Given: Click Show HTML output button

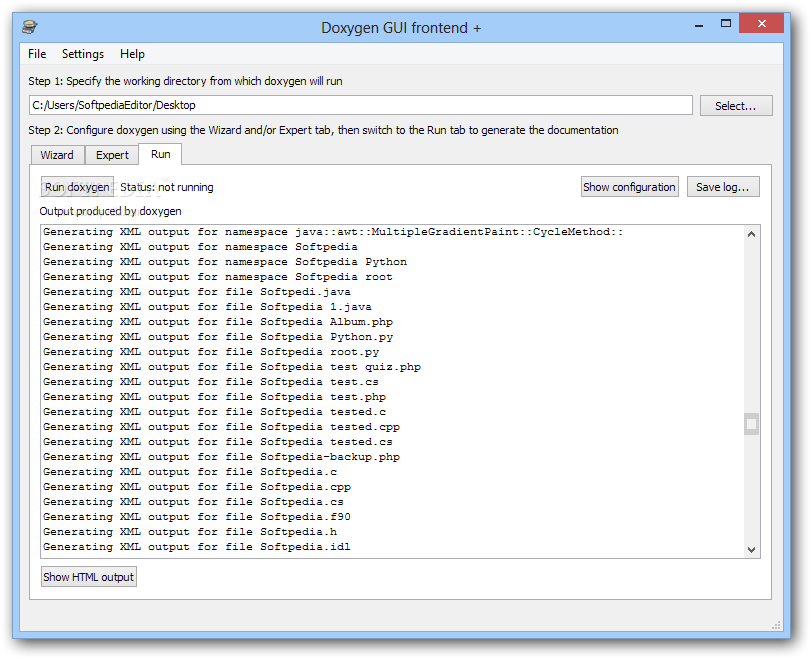Looking at the screenshot, I should [88, 577].
